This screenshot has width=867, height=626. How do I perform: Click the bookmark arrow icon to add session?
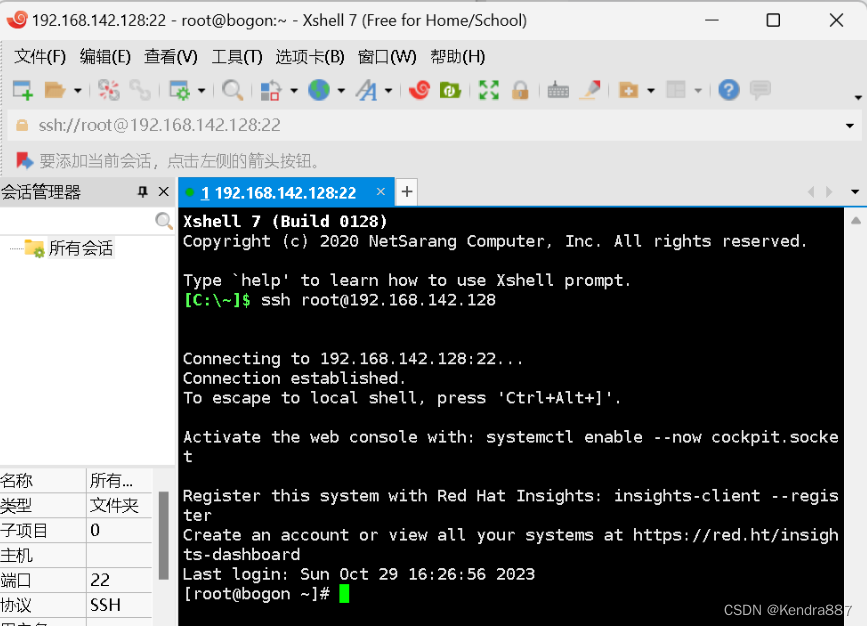(24, 161)
